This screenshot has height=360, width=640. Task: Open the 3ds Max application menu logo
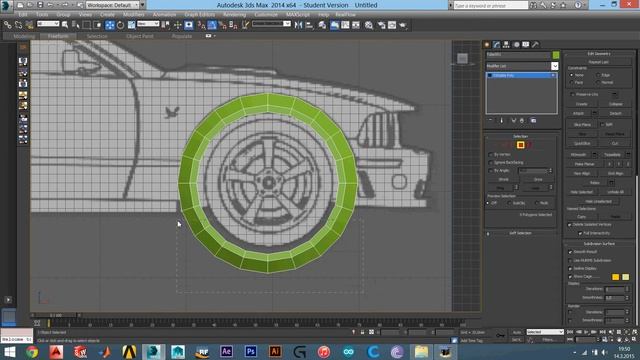(x=6, y=5)
